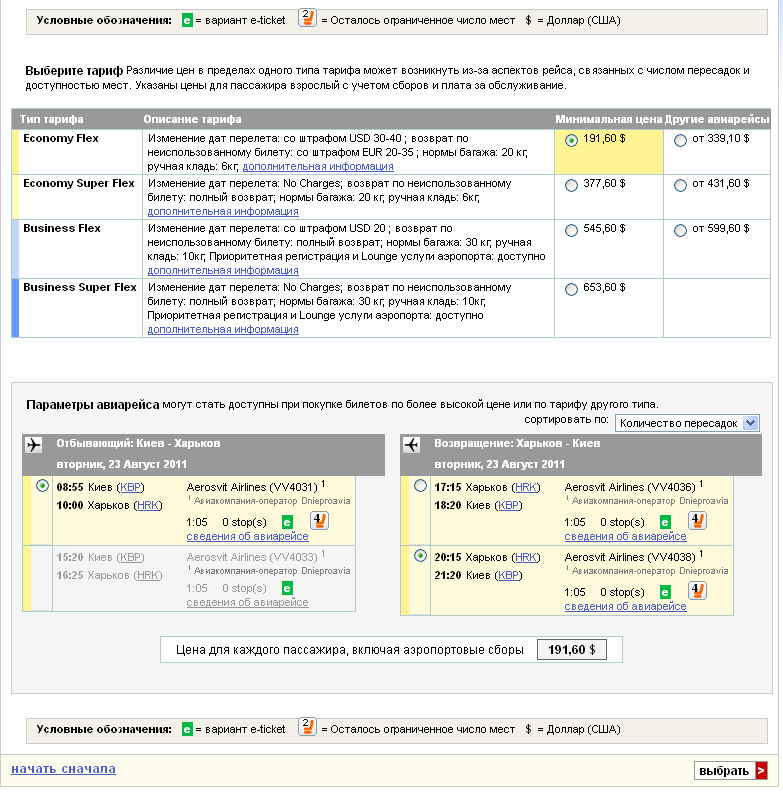Click e-ticket icon for flight VV4036
Image resolution: width=783 pixels, height=806 pixels.
665,521
